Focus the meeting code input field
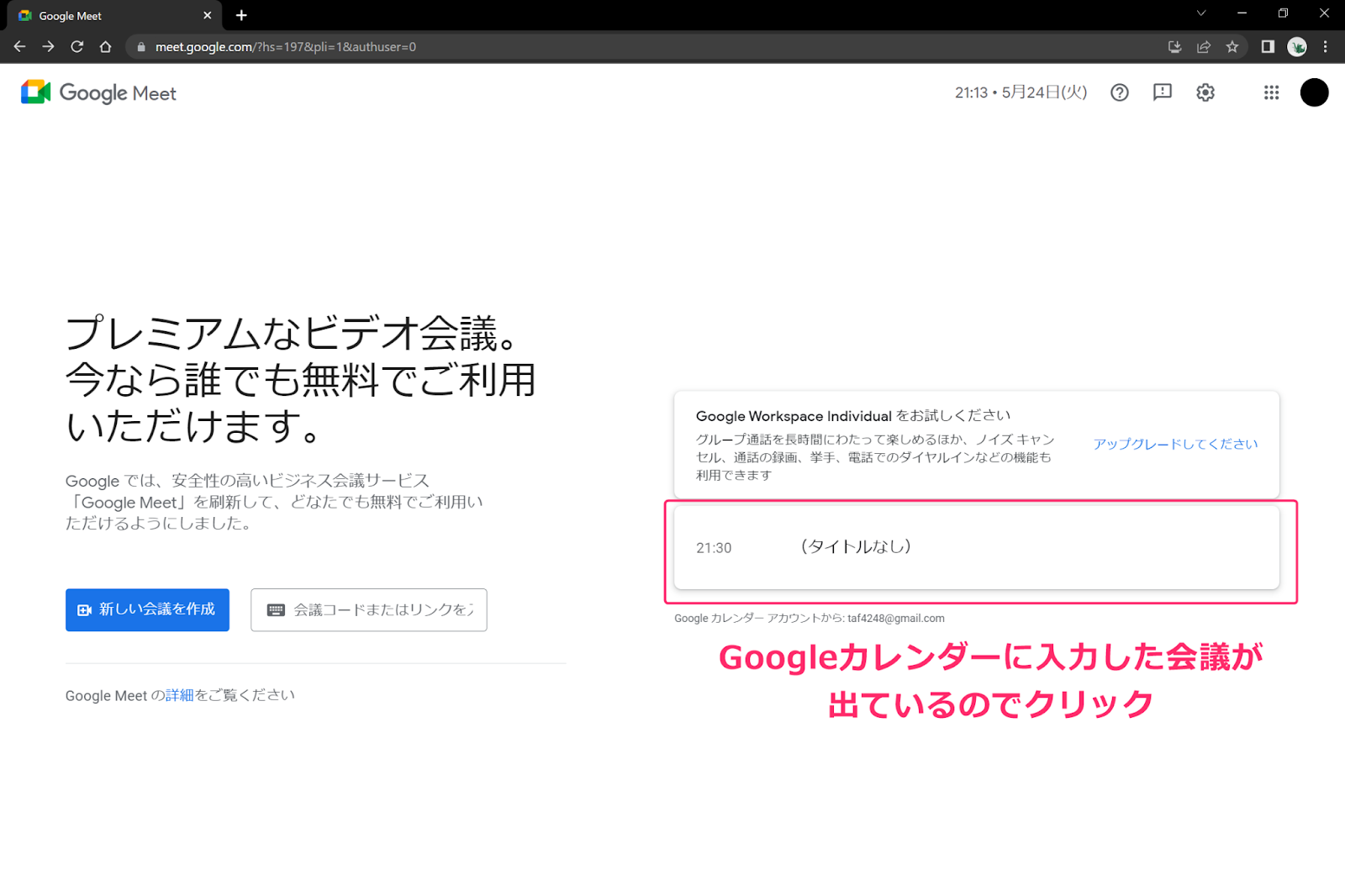The height and width of the screenshot is (896, 1345). [x=369, y=610]
